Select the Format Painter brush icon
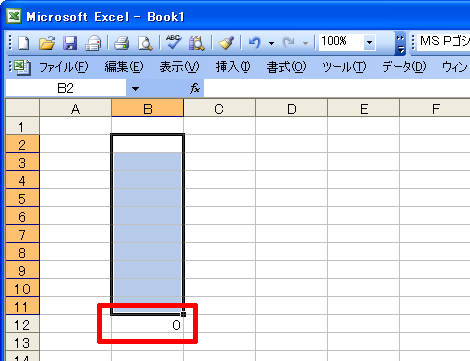Image resolution: width=470 pixels, height=361 pixels. pos(226,43)
